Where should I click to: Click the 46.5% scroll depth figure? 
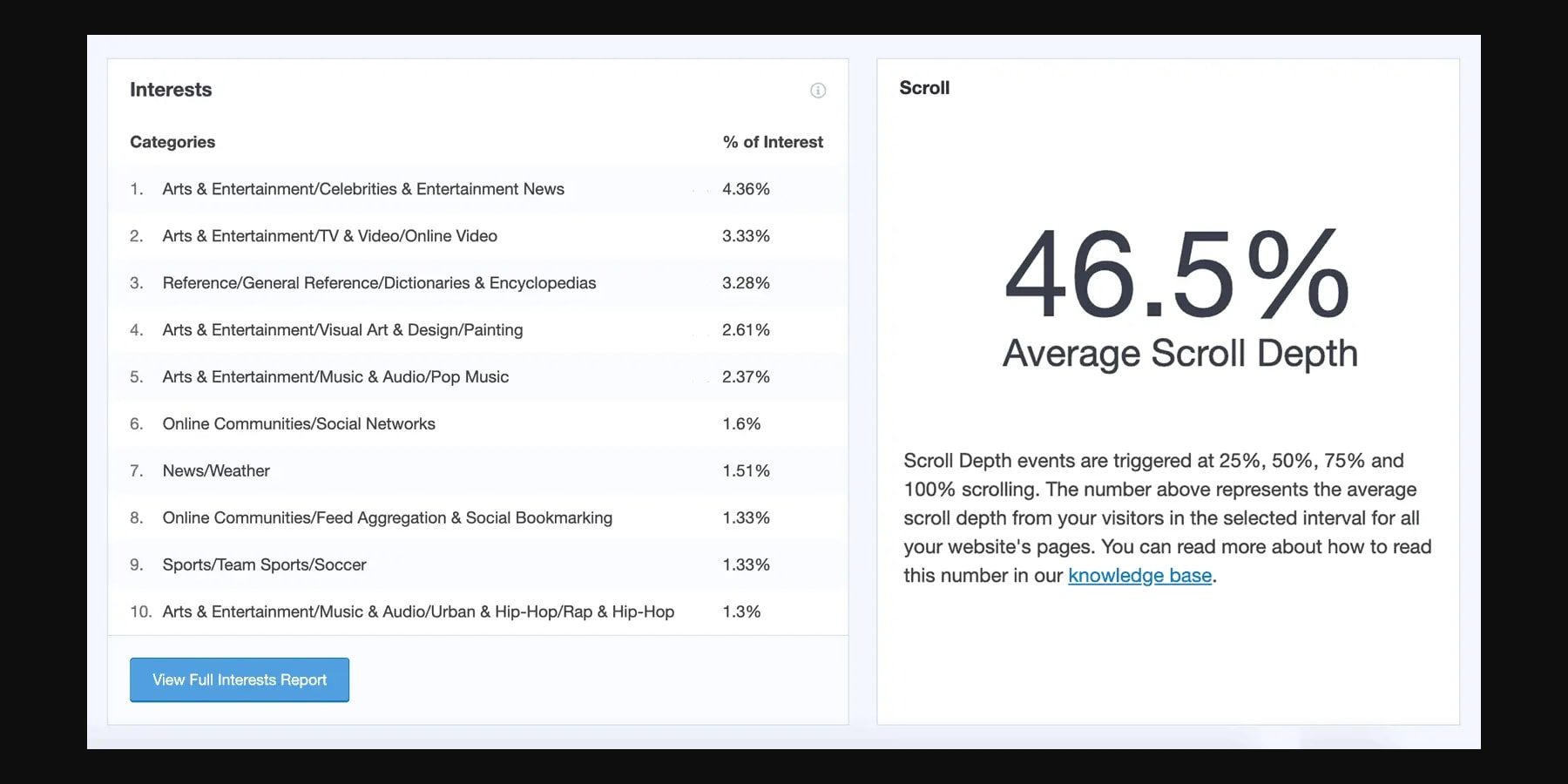click(1178, 279)
